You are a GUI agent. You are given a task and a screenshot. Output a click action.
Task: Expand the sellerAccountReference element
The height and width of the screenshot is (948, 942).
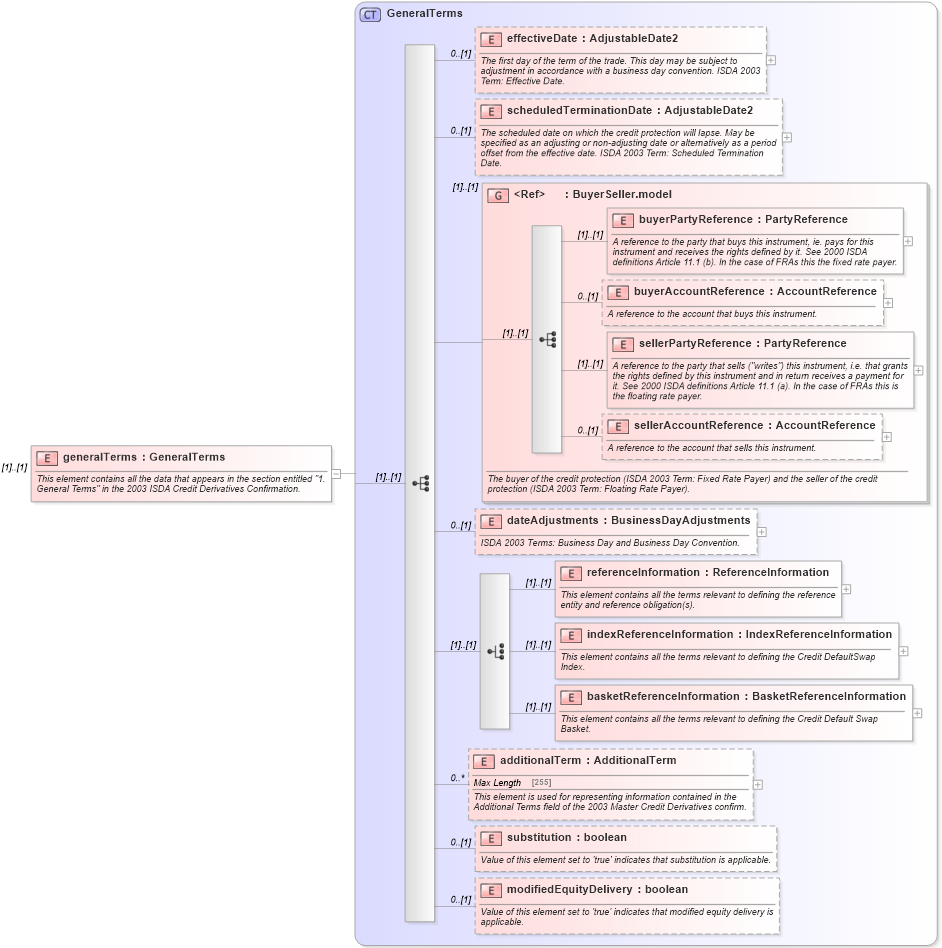886,437
